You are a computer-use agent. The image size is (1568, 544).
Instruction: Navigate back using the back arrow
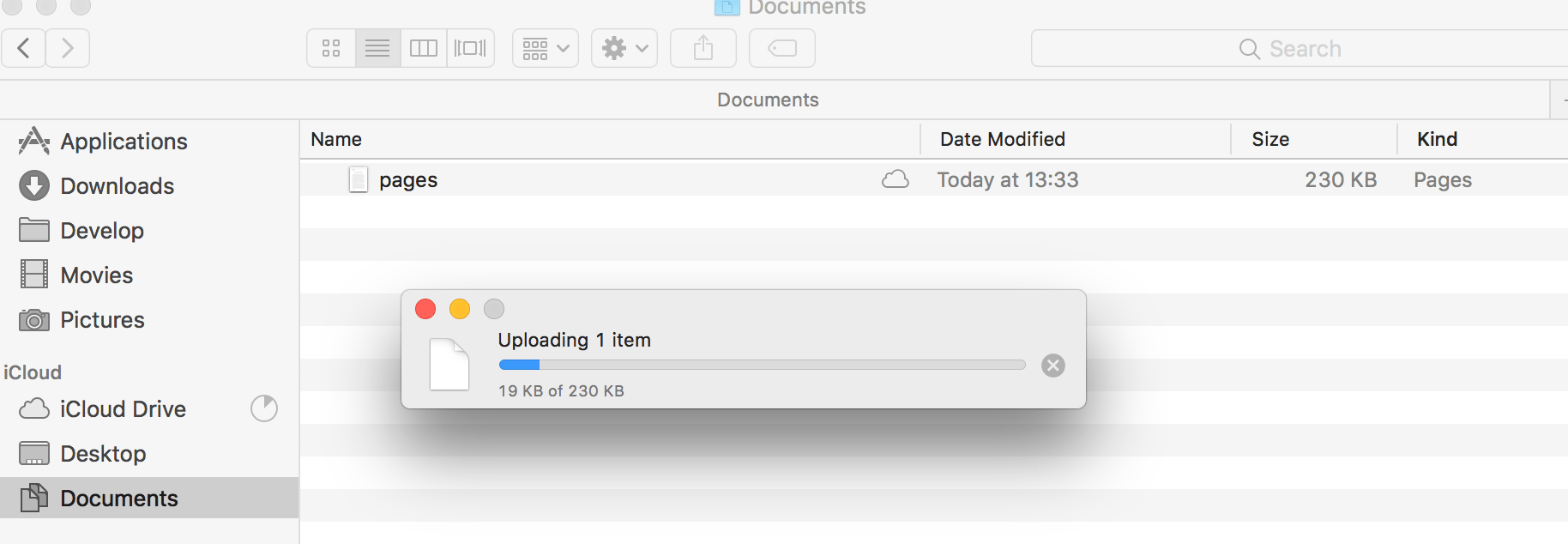click(x=23, y=48)
